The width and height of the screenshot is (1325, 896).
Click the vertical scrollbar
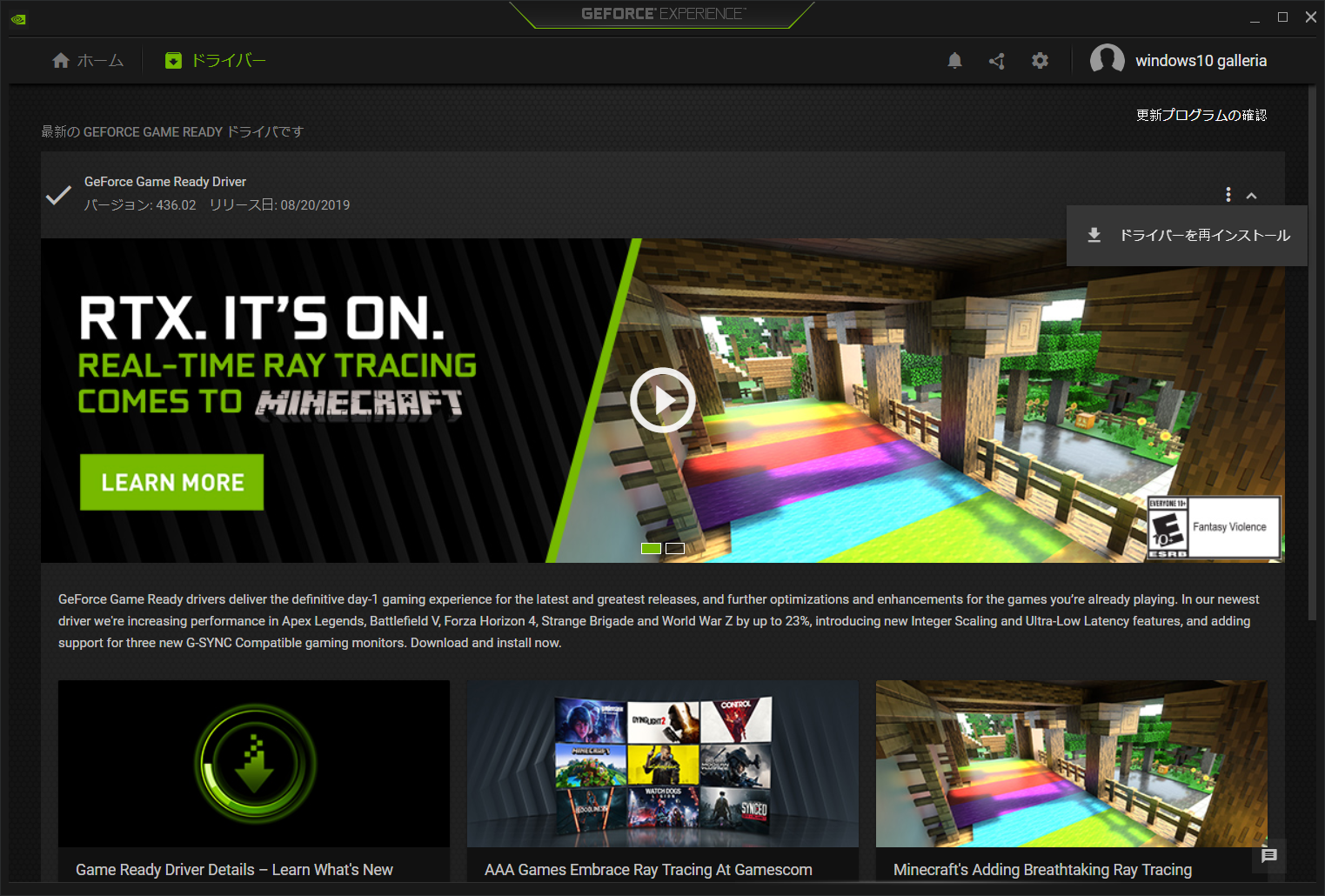coord(1312,352)
